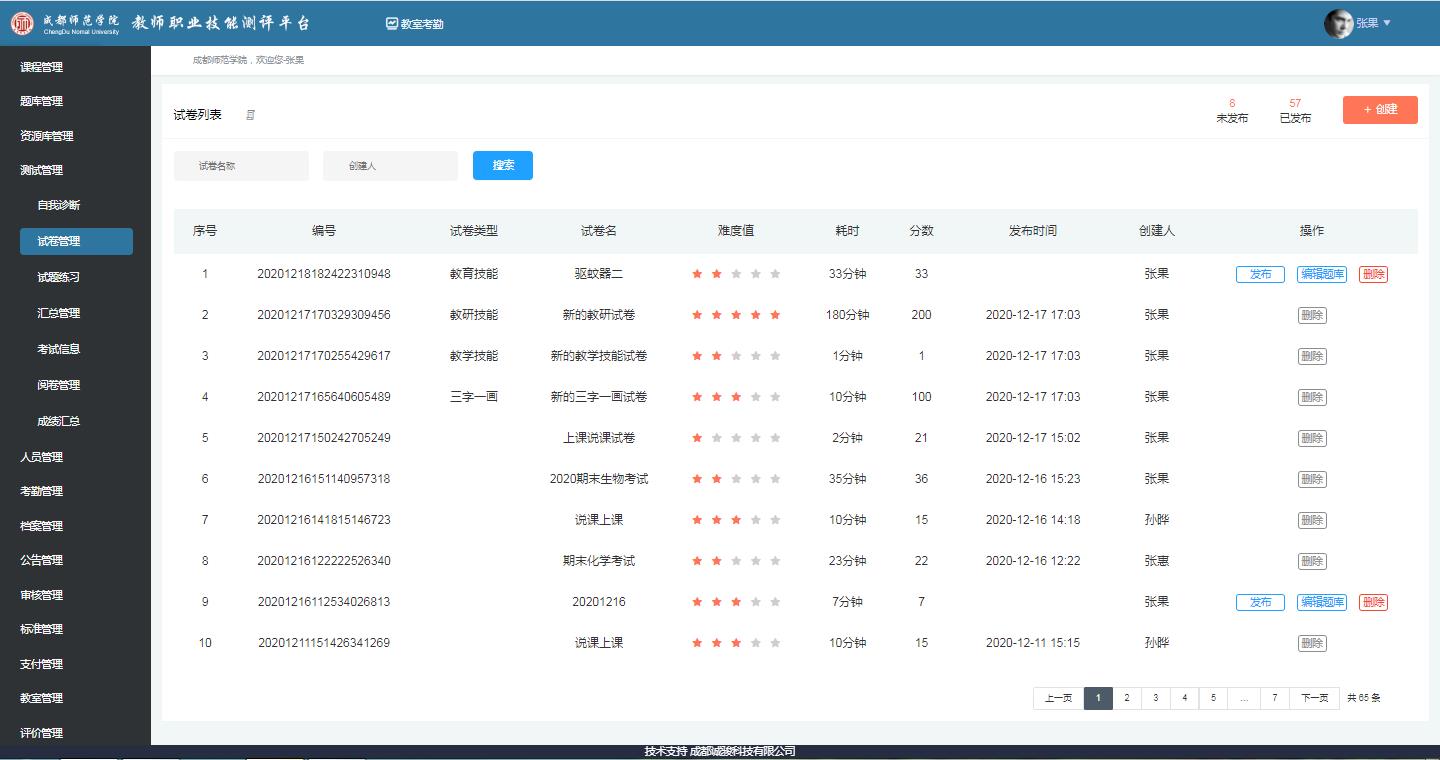Click the 发布时间 column header
Viewport: 1440px width, 760px height.
pyautogui.click(x=1033, y=231)
